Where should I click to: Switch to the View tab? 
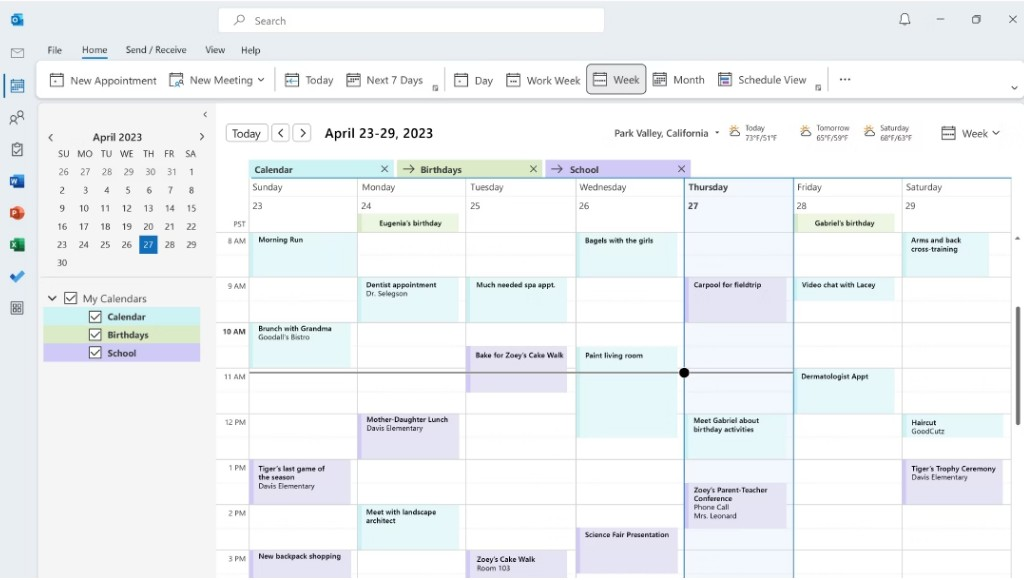coord(215,50)
